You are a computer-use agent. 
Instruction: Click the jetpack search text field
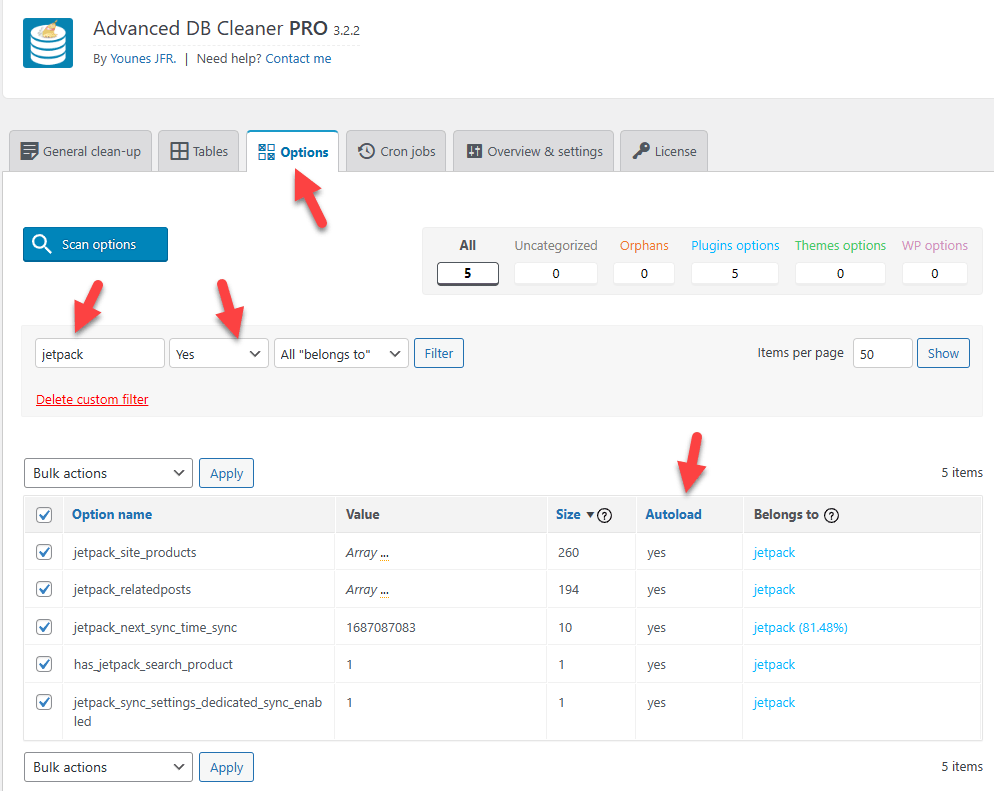pos(100,354)
